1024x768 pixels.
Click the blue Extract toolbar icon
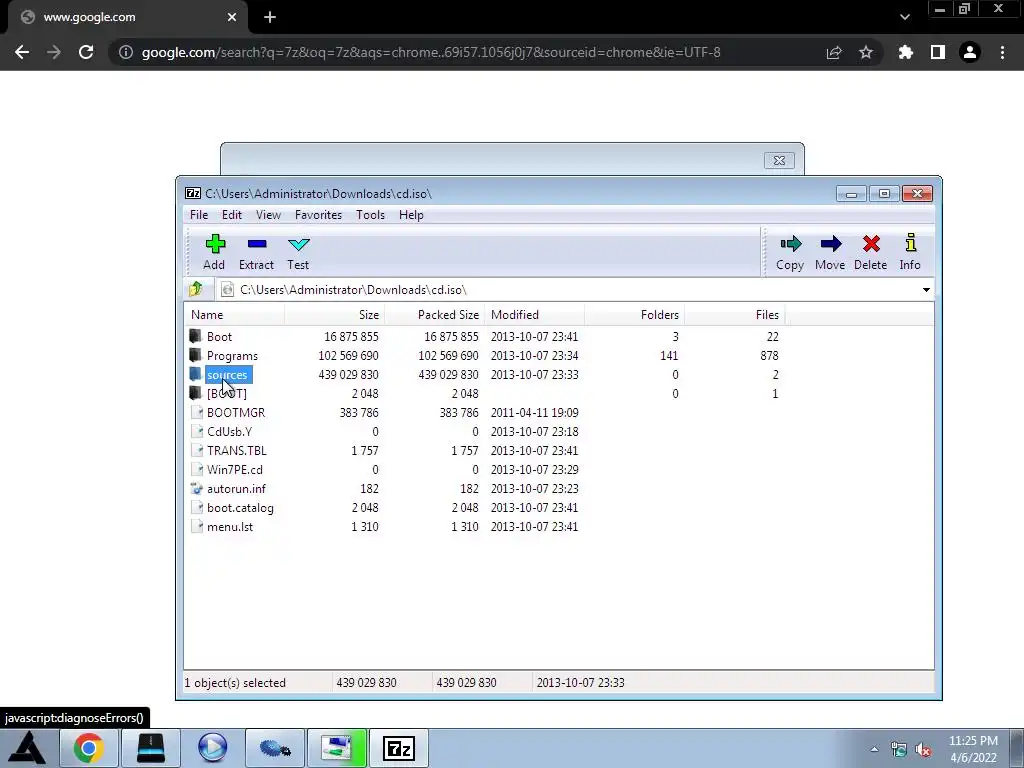[257, 244]
